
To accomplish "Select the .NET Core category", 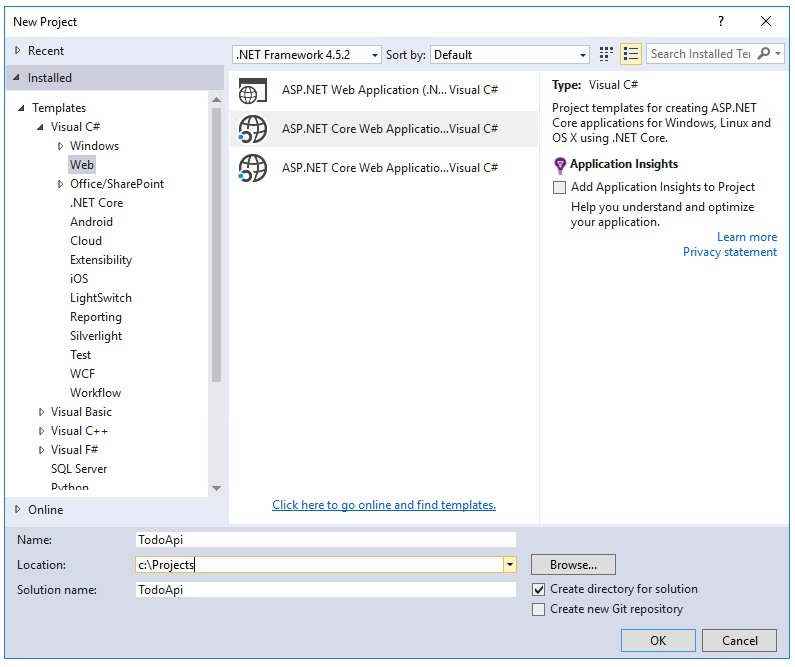I will pyautogui.click(x=96, y=203).
